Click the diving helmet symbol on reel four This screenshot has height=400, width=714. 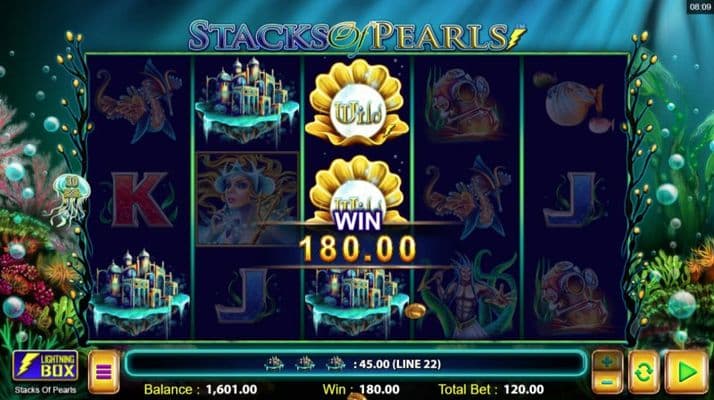pos(465,104)
